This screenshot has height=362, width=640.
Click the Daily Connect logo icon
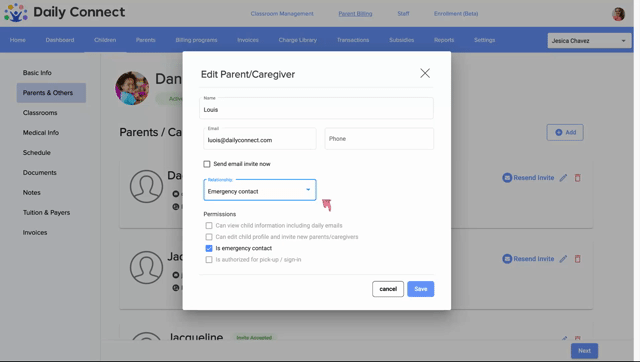click(x=16, y=13)
